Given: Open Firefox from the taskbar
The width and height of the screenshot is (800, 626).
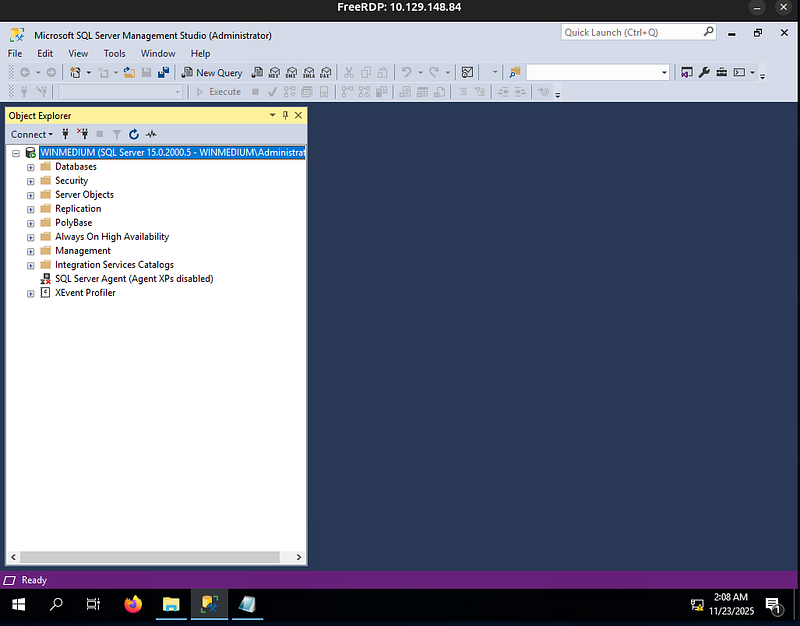Looking at the screenshot, I should (x=133, y=605).
